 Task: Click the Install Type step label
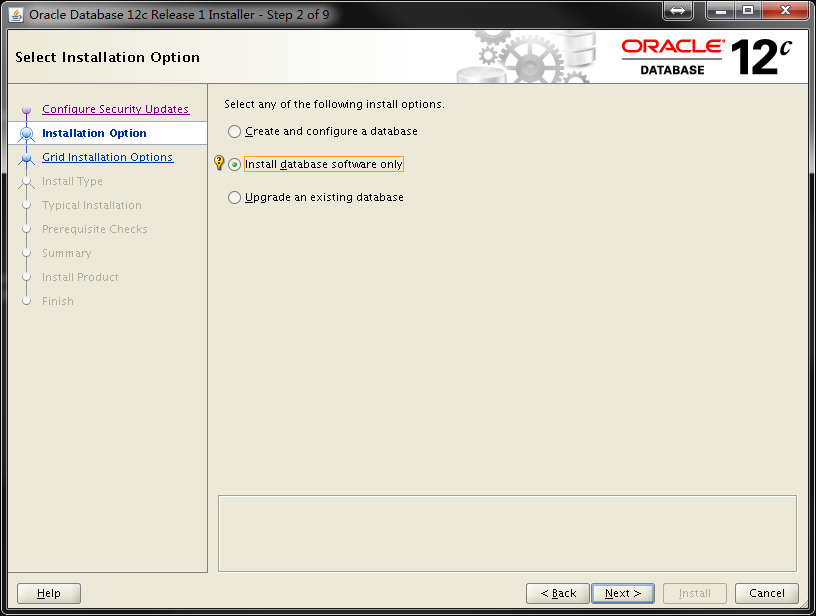72,181
